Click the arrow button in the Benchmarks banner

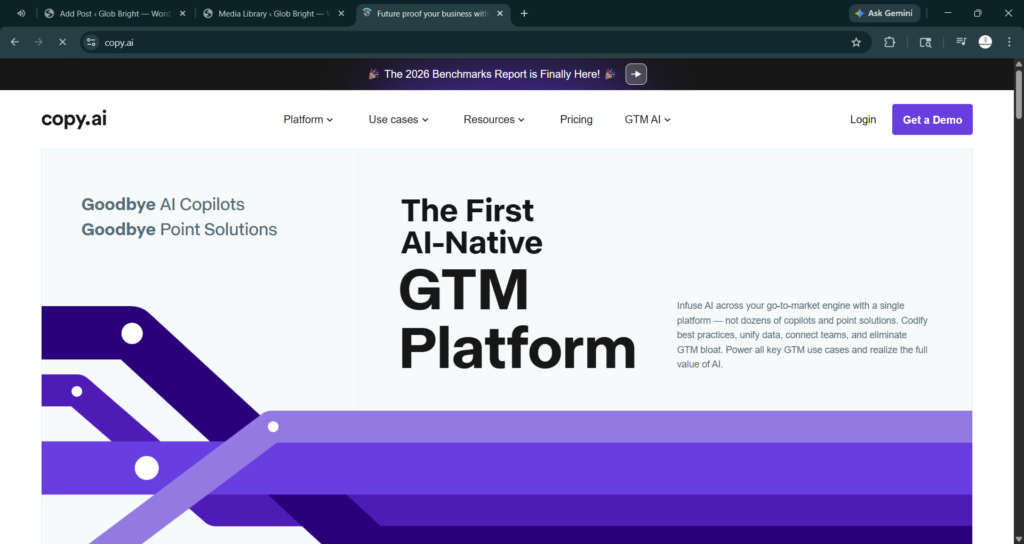coord(636,74)
